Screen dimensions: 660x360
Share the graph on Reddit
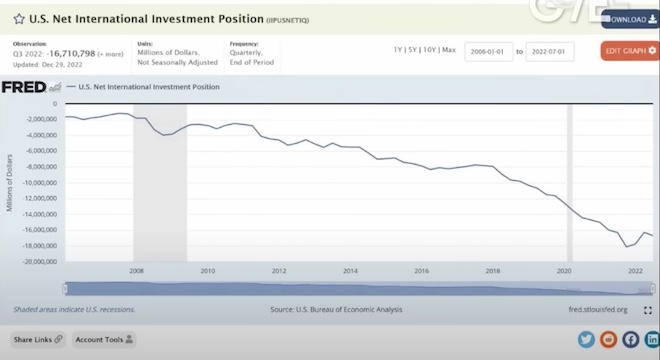pos(609,339)
